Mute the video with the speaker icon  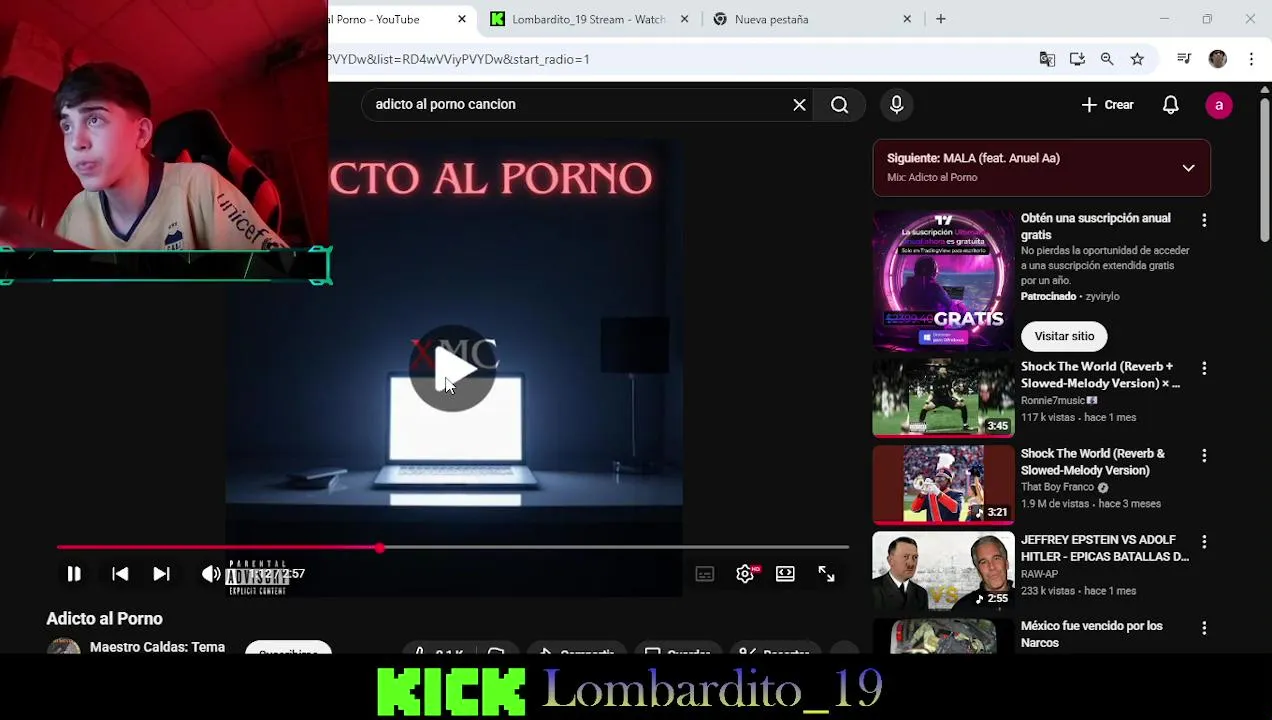coord(210,574)
